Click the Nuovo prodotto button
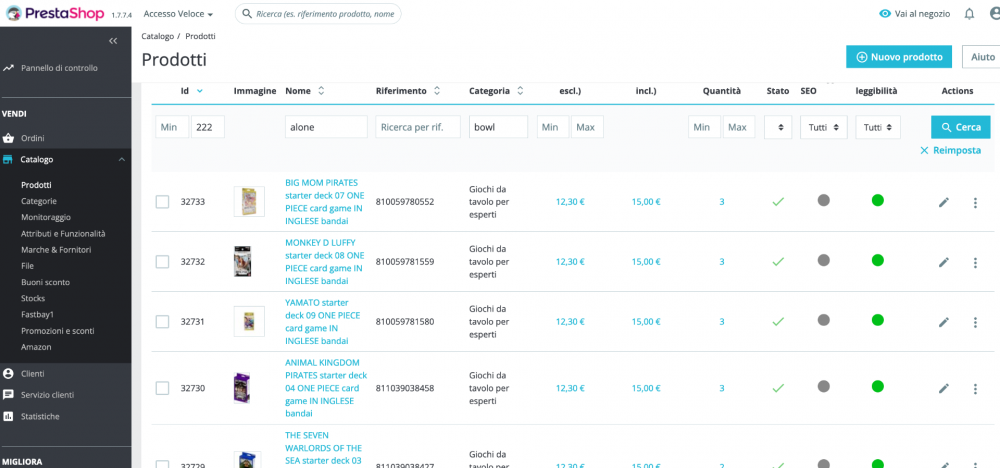Screen dimensions: 1000x468 click(x=898, y=57)
